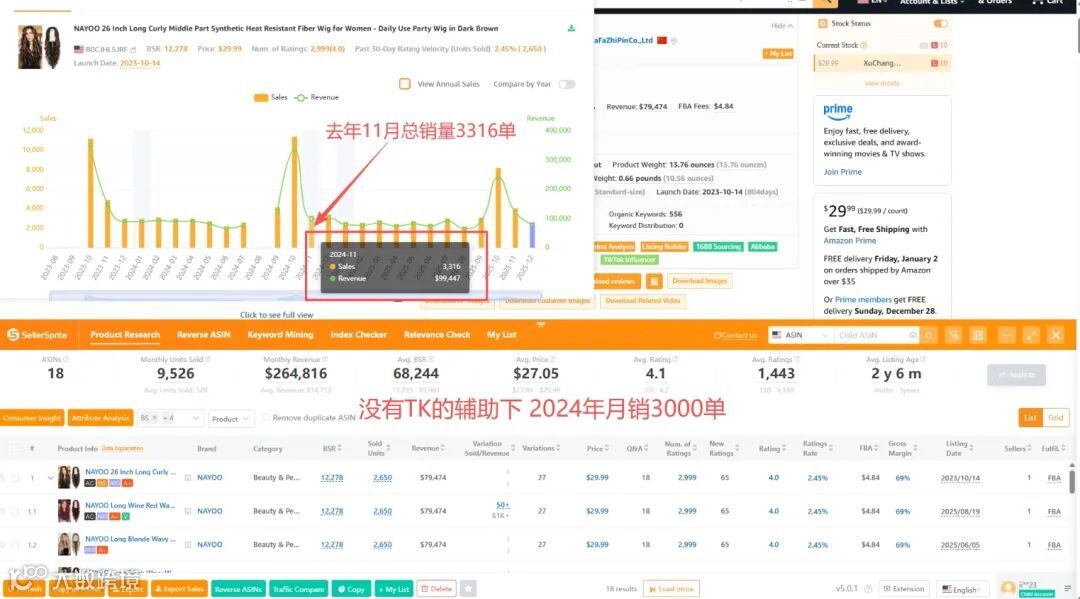This screenshot has width=1080, height=599.
Task: Select the checkbox for row 1
Action: click(x=15, y=477)
